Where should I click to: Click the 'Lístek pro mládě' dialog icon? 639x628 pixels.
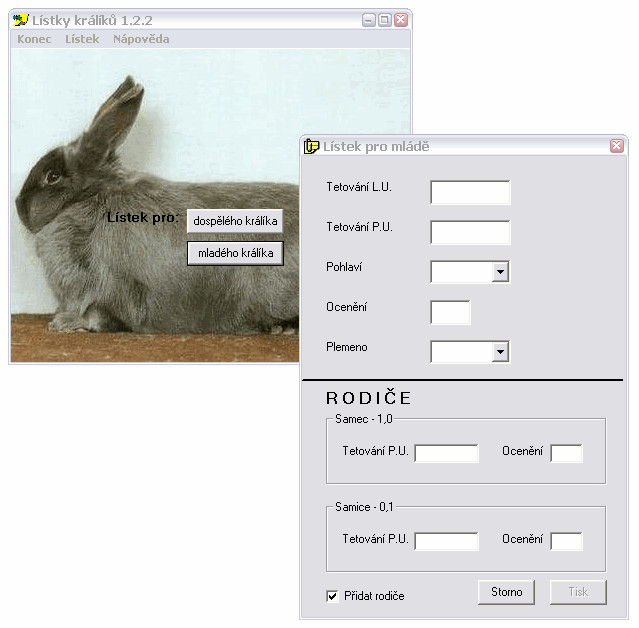pyautogui.click(x=311, y=146)
